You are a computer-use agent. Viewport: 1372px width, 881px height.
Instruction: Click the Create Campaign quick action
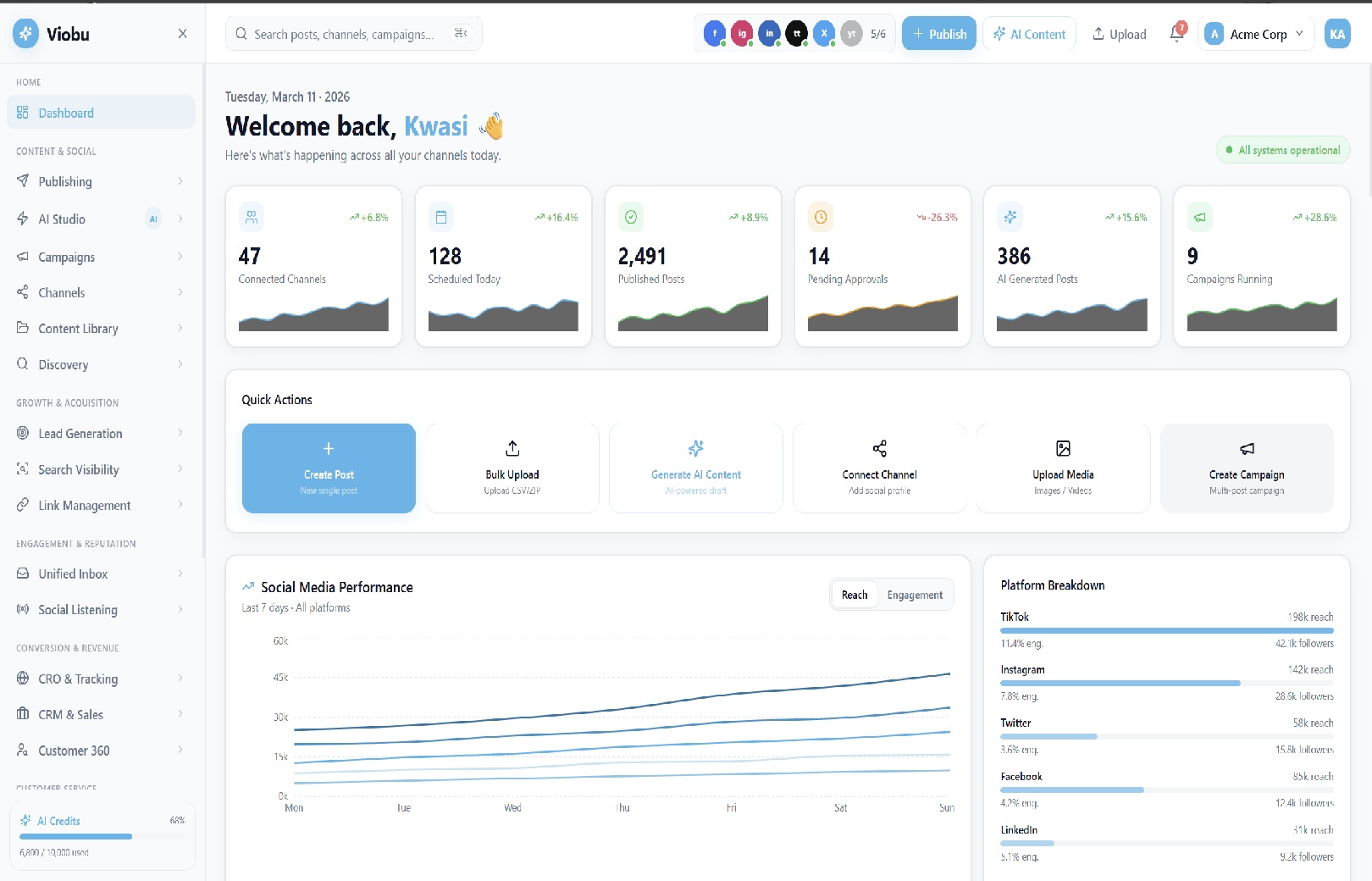click(x=1247, y=468)
